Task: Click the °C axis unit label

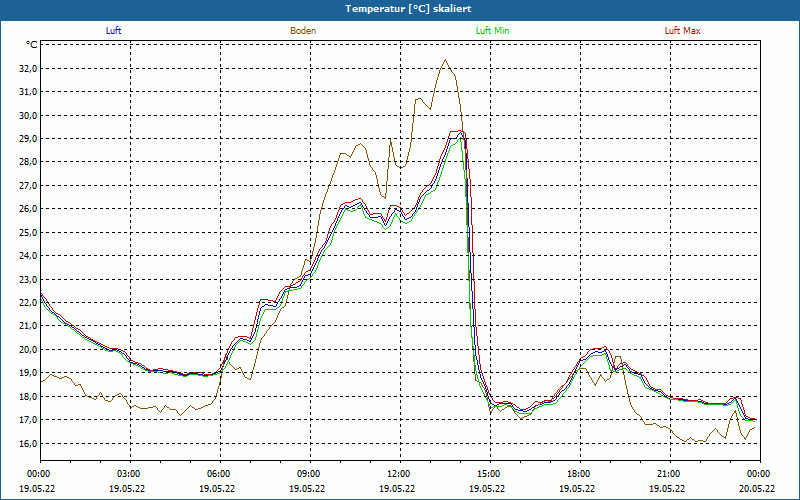Action: [x=32, y=45]
